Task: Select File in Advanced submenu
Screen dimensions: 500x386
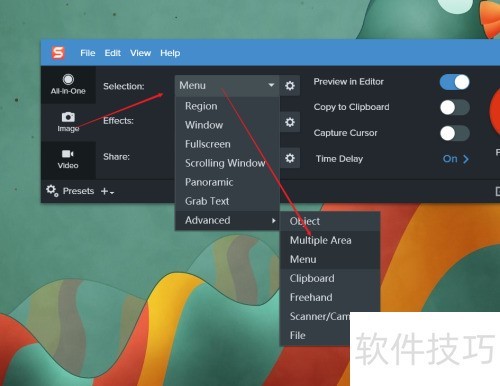Action: pos(315,335)
